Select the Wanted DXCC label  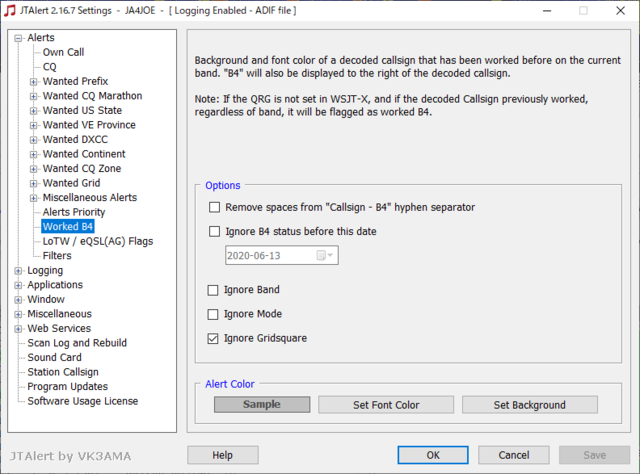[x=75, y=140]
